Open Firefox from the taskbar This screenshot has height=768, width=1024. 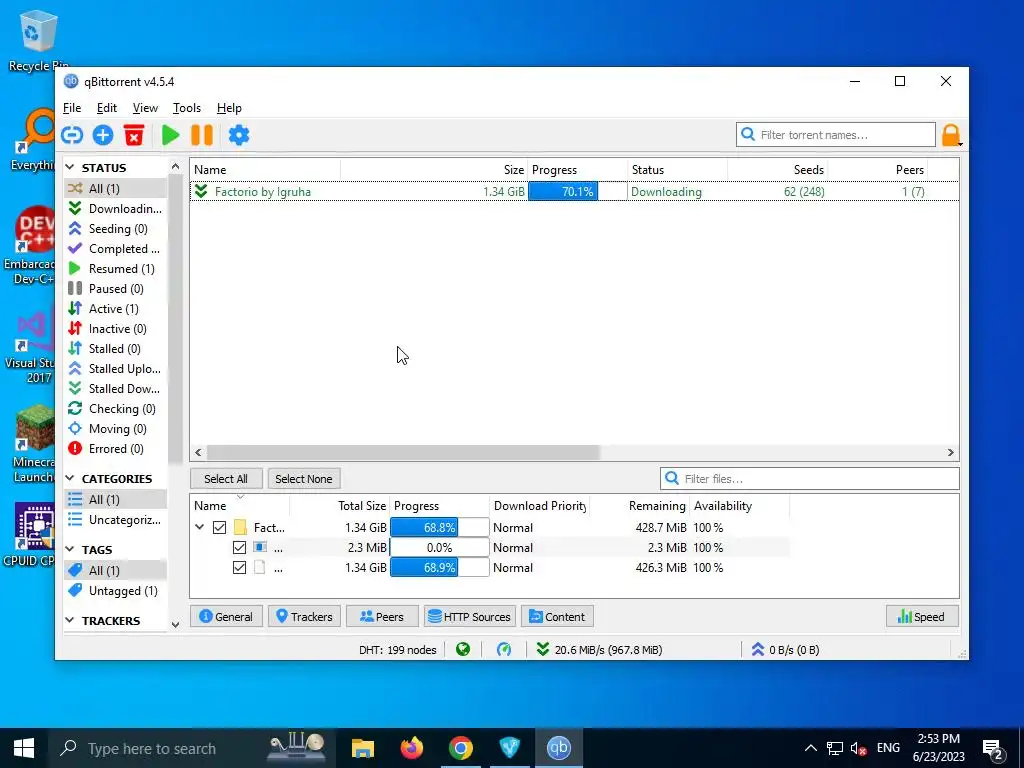(411, 748)
